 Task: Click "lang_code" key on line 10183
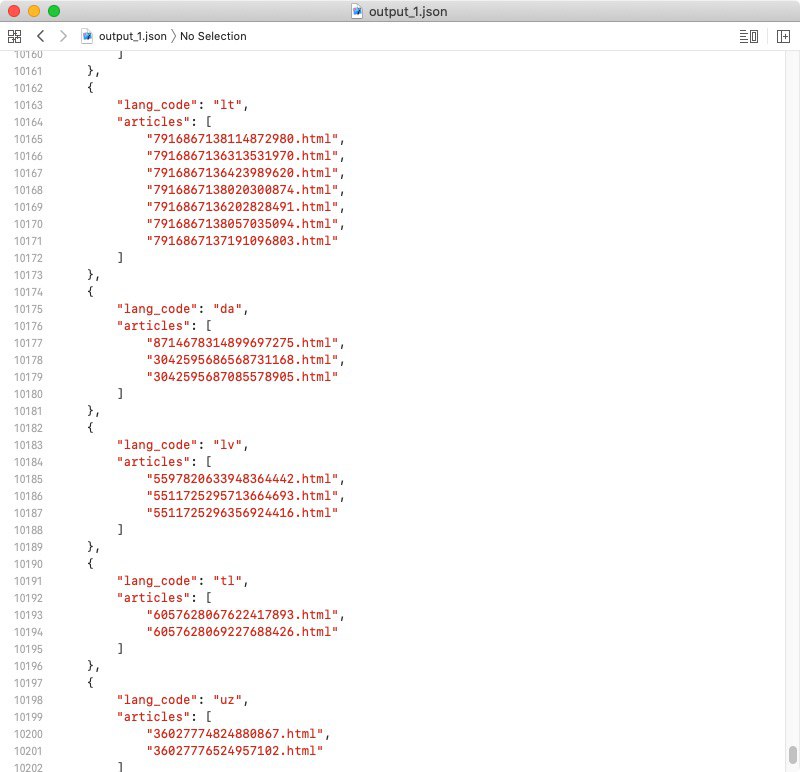tap(157, 445)
